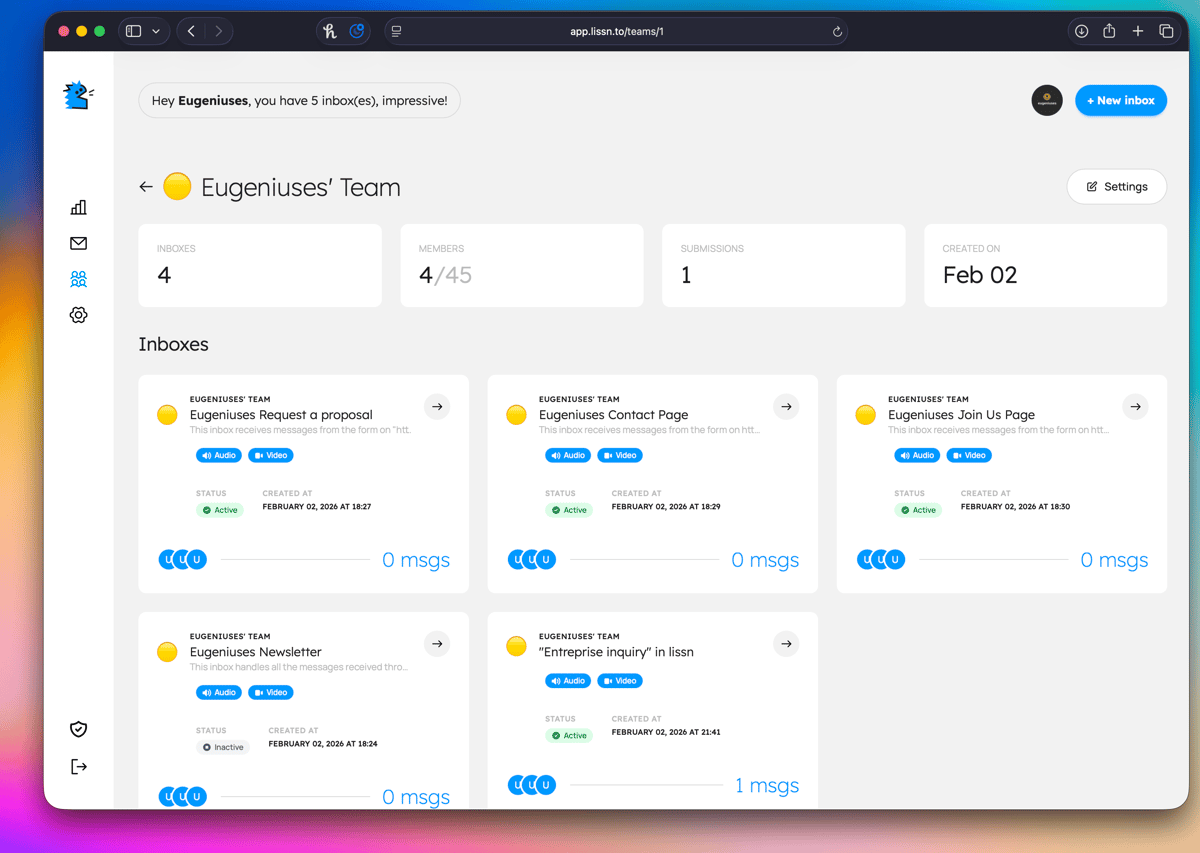Viewport: 1200px width, 853px height.
Task: Click the CREATED ON Feb 02 stat card
Action: pyautogui.click(x=1045, y=266)
